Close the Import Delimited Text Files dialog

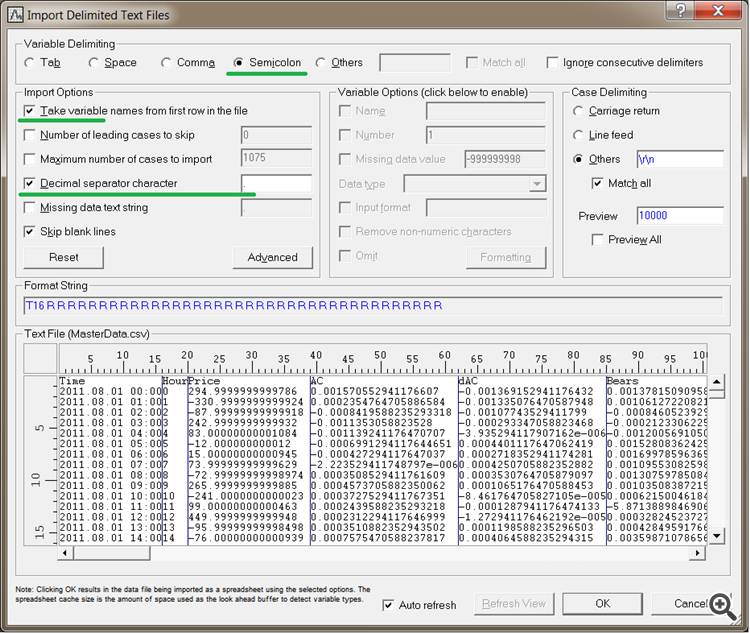(x=718, y=10)
